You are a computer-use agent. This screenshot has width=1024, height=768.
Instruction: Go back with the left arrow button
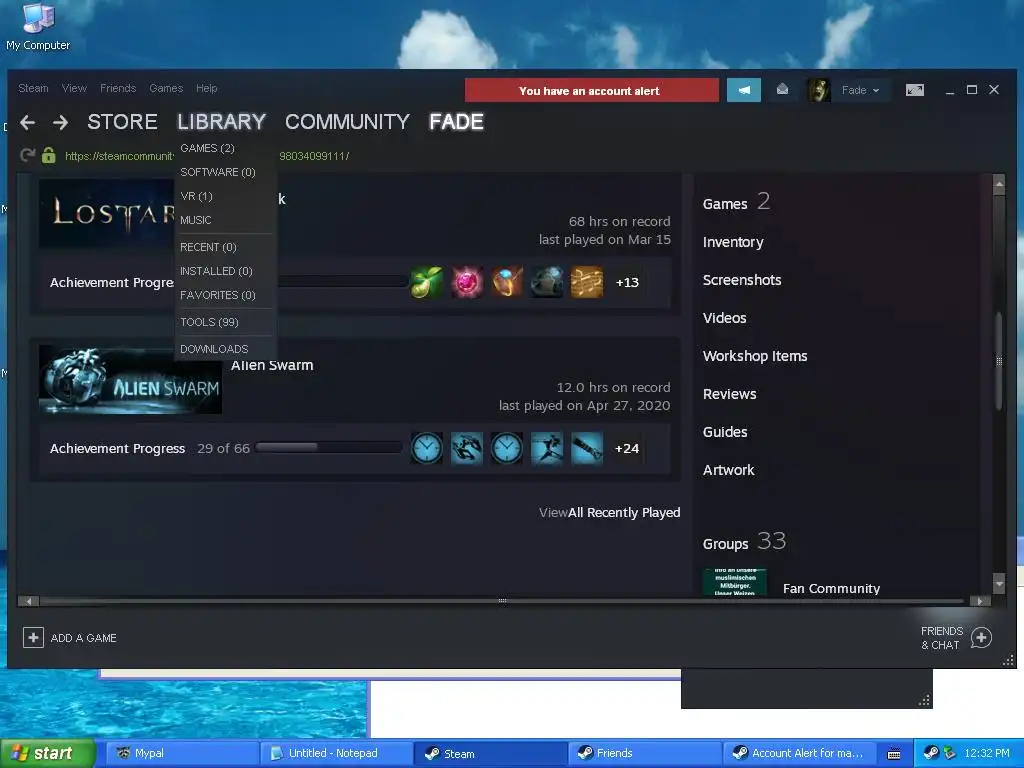[27, 122]
